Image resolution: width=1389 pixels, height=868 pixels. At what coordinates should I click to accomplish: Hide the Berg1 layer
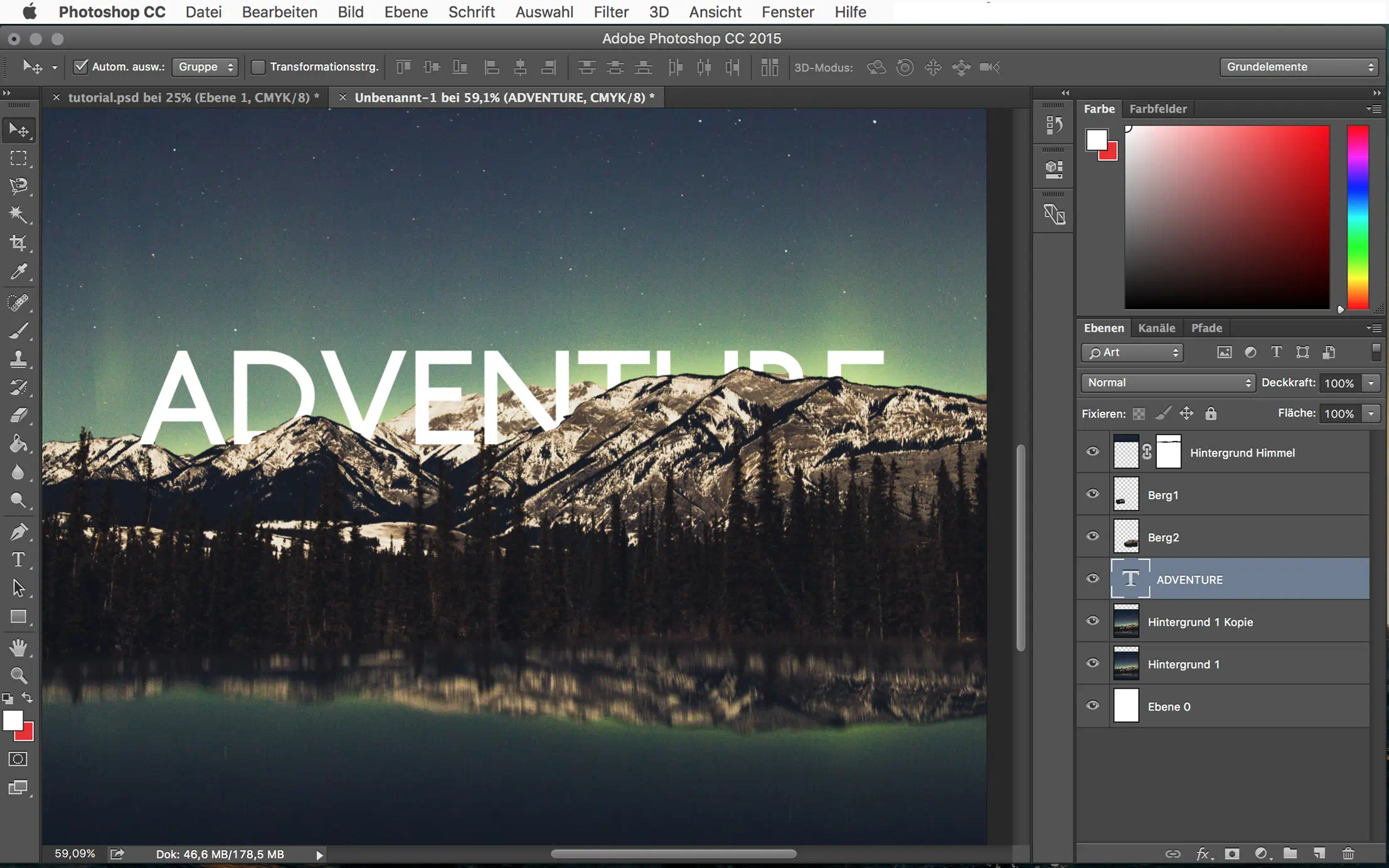[1092, 494]
